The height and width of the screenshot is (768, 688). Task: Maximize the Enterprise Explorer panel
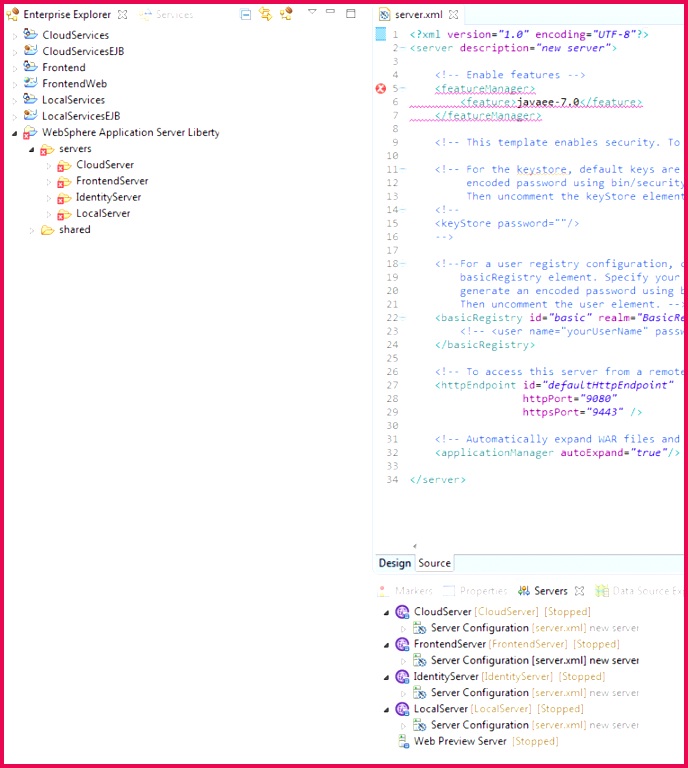coord(351,13)
